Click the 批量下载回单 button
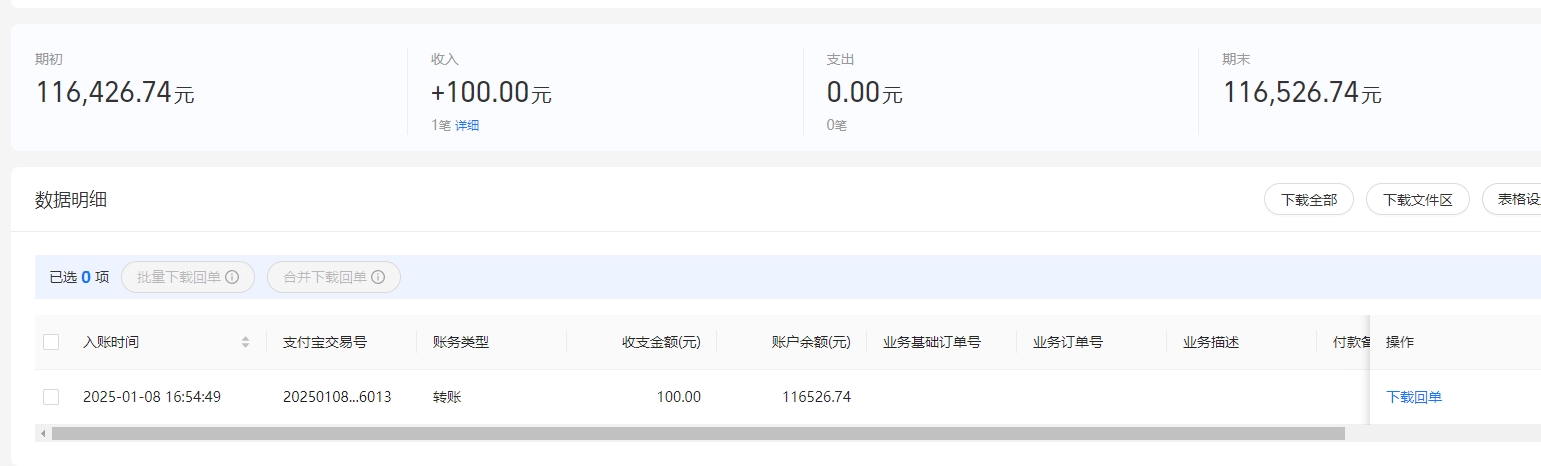Screen dimensions: 1541x466 pyautogui.click(x=188, y=277)
